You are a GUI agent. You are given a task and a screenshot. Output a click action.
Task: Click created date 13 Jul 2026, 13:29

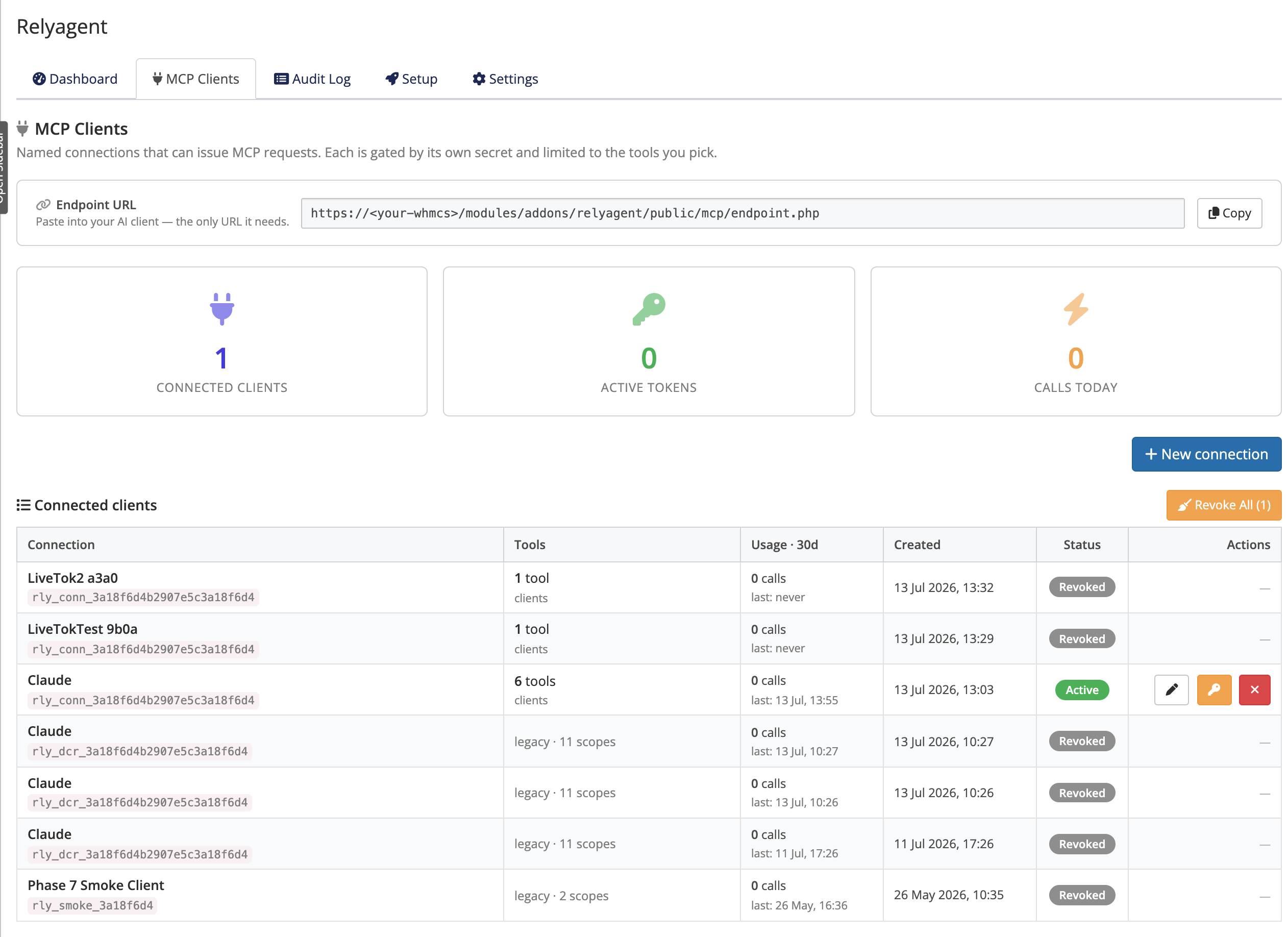tap(944, 638)
